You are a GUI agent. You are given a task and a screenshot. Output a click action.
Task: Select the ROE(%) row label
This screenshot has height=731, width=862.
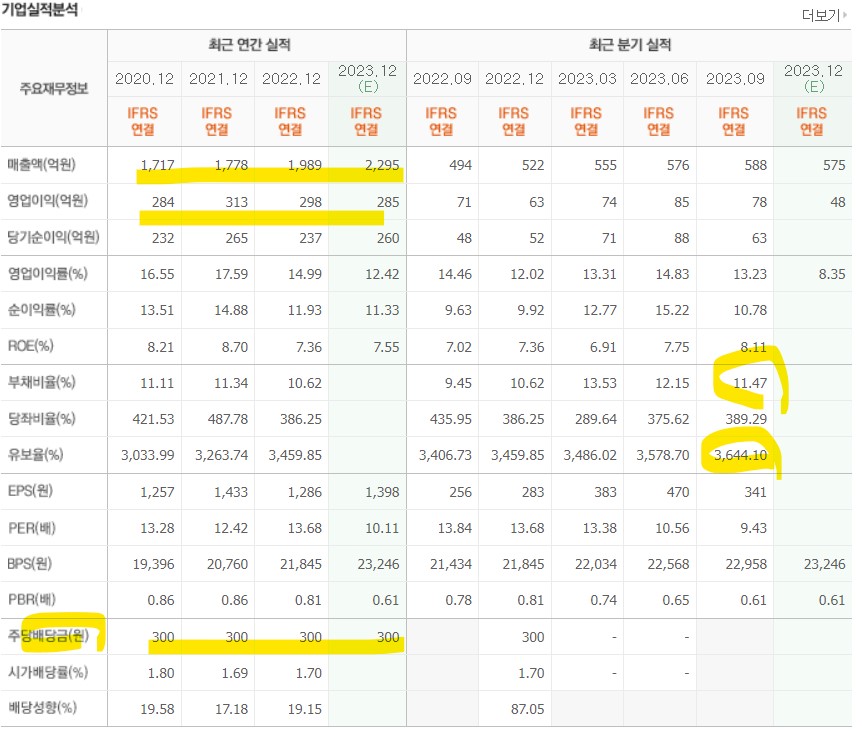[31, 346]
